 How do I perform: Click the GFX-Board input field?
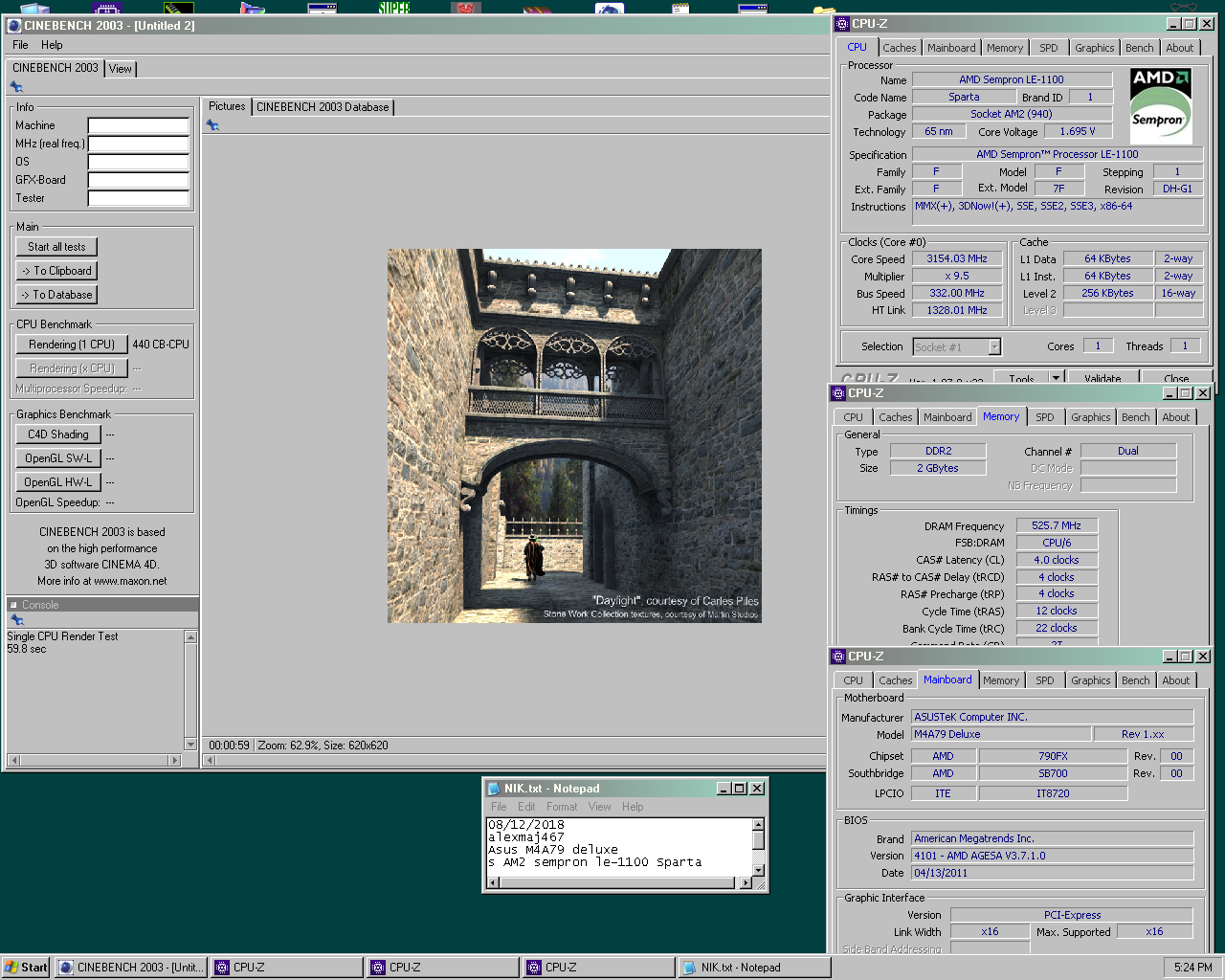pyautogui.click(x=139, y=180)
